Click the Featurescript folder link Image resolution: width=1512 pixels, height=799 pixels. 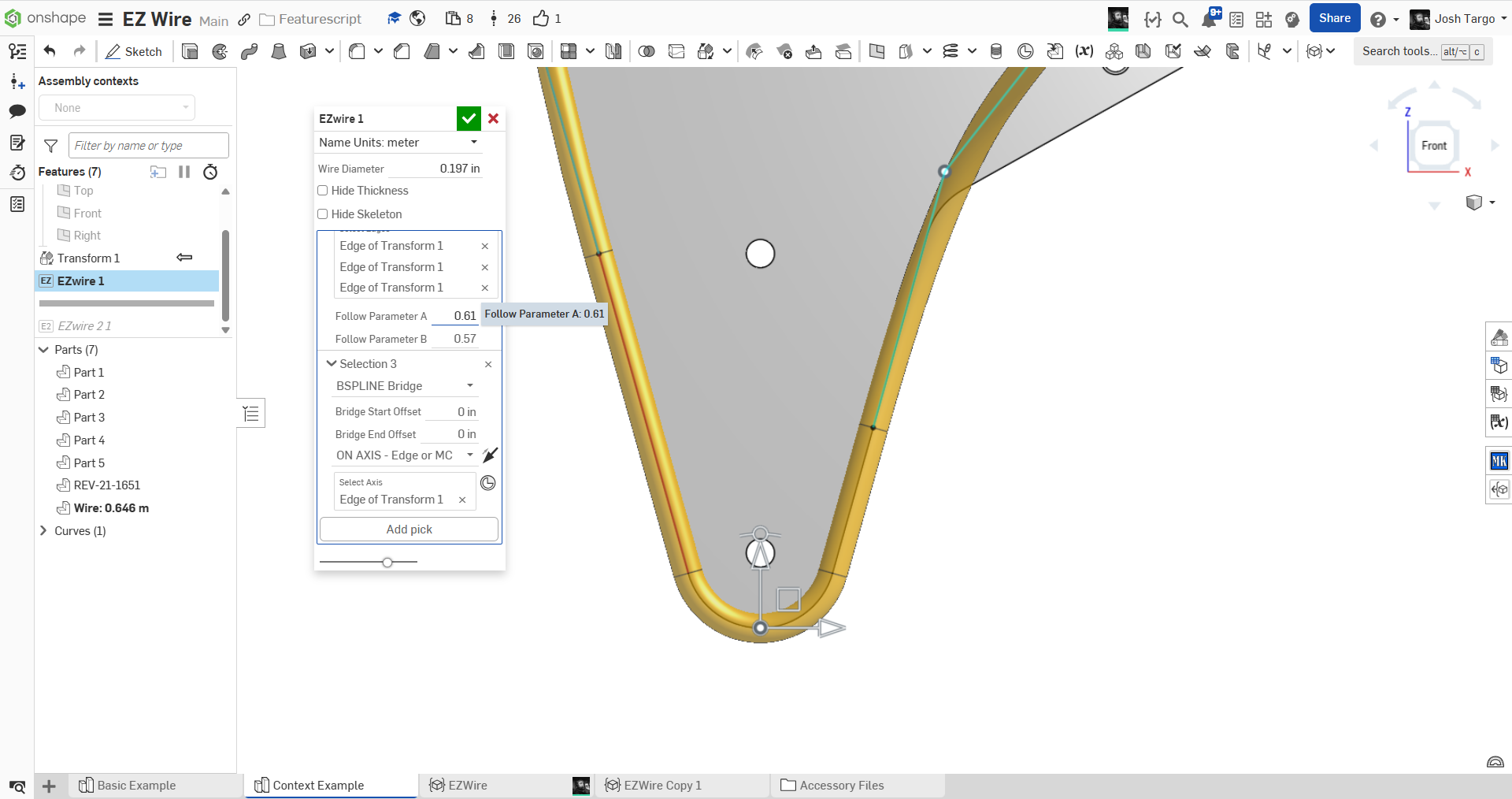tap(311, 19)
